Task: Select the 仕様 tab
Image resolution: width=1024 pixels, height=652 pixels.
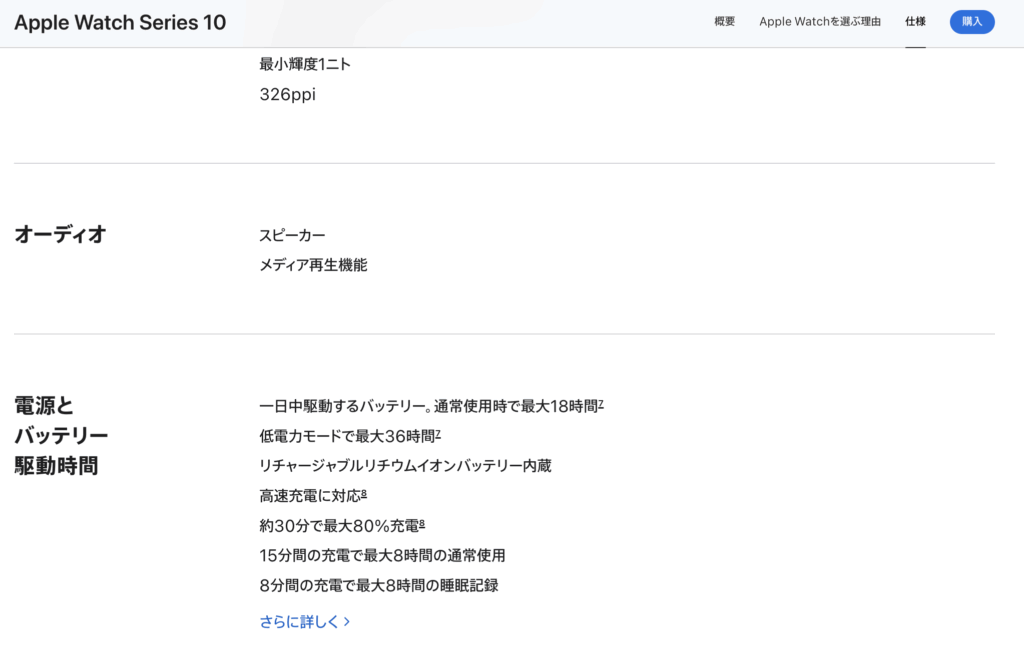Action: (x=915, y=22)
